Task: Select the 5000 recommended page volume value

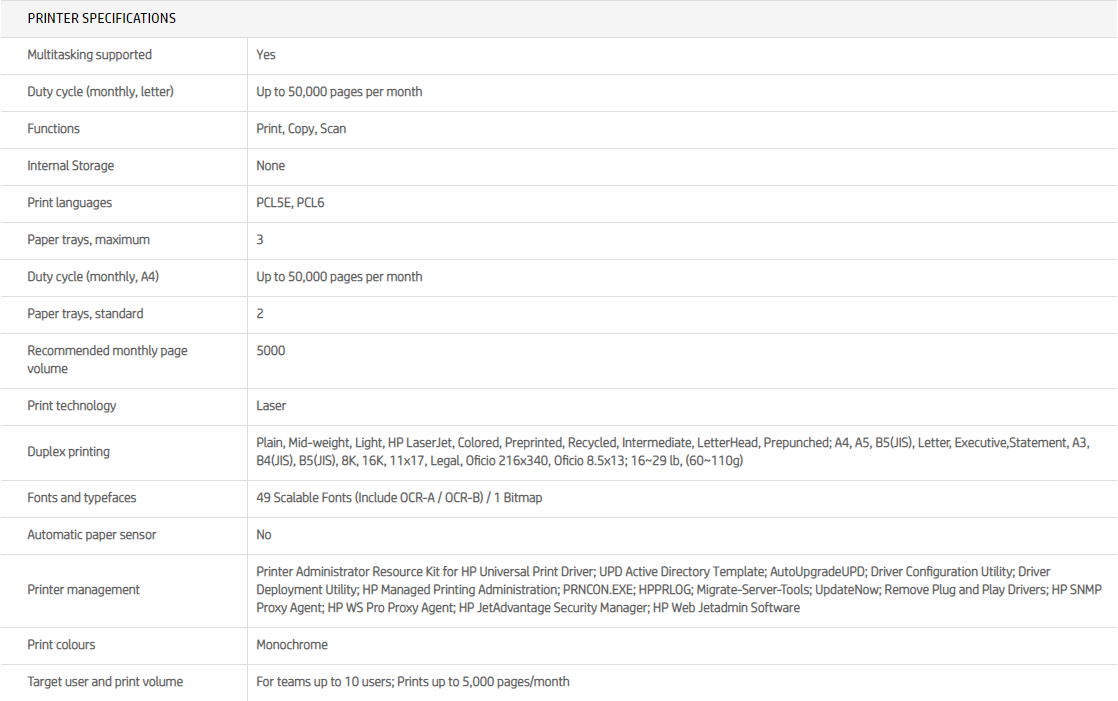Action: click(x=270, y=351)
